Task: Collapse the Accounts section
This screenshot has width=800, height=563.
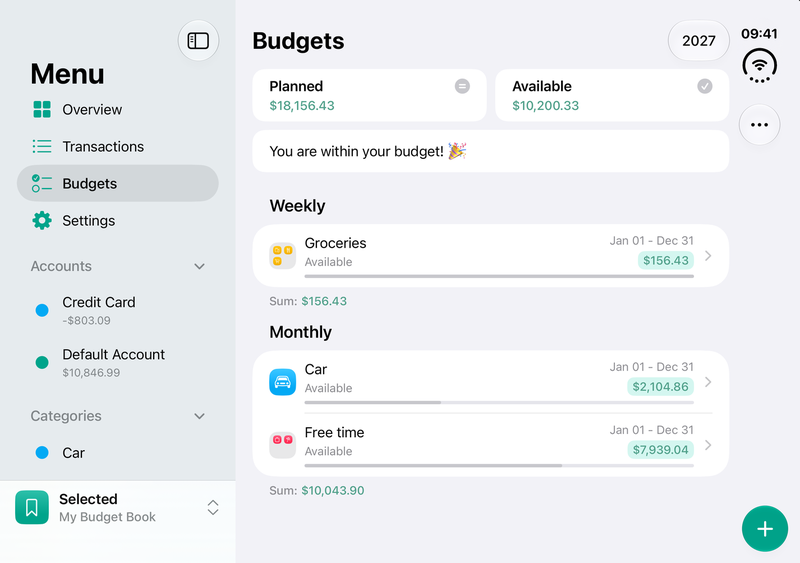Action: coord(199,266)
